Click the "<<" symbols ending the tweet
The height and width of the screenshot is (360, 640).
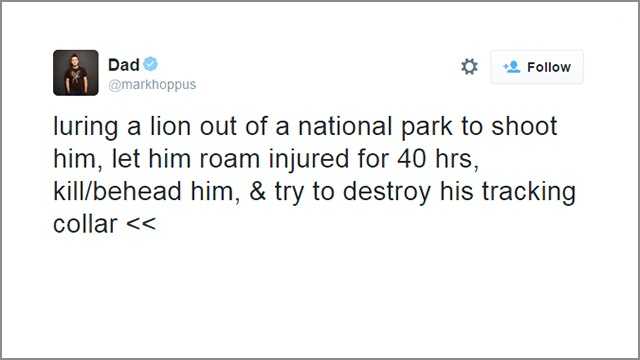click(x=141, y=224)
